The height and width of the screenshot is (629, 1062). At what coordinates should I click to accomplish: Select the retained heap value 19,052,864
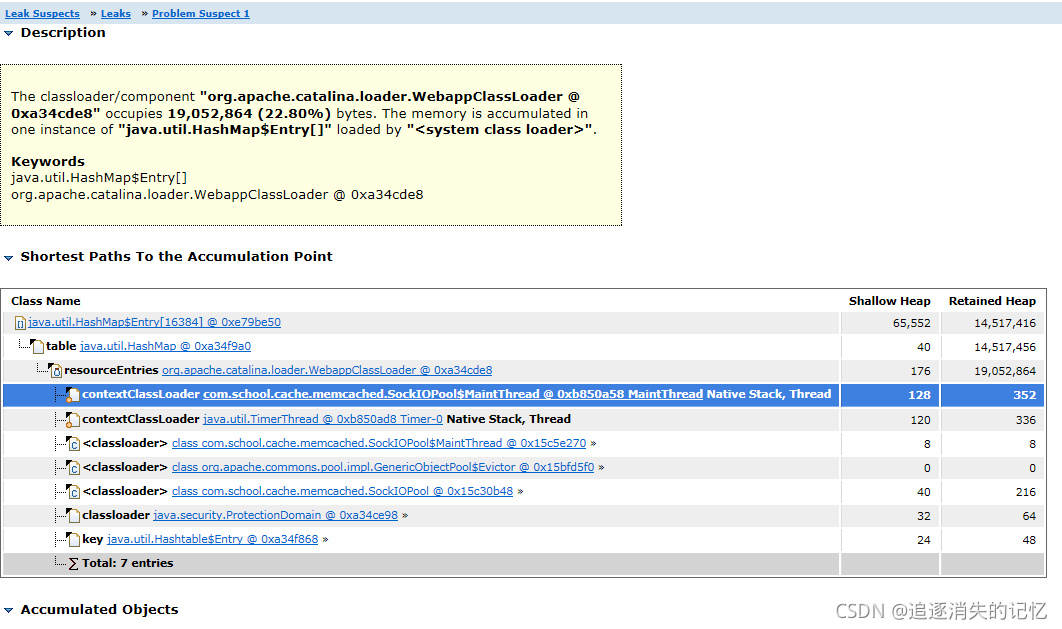pyautogui.click(x=1005, y=371)
